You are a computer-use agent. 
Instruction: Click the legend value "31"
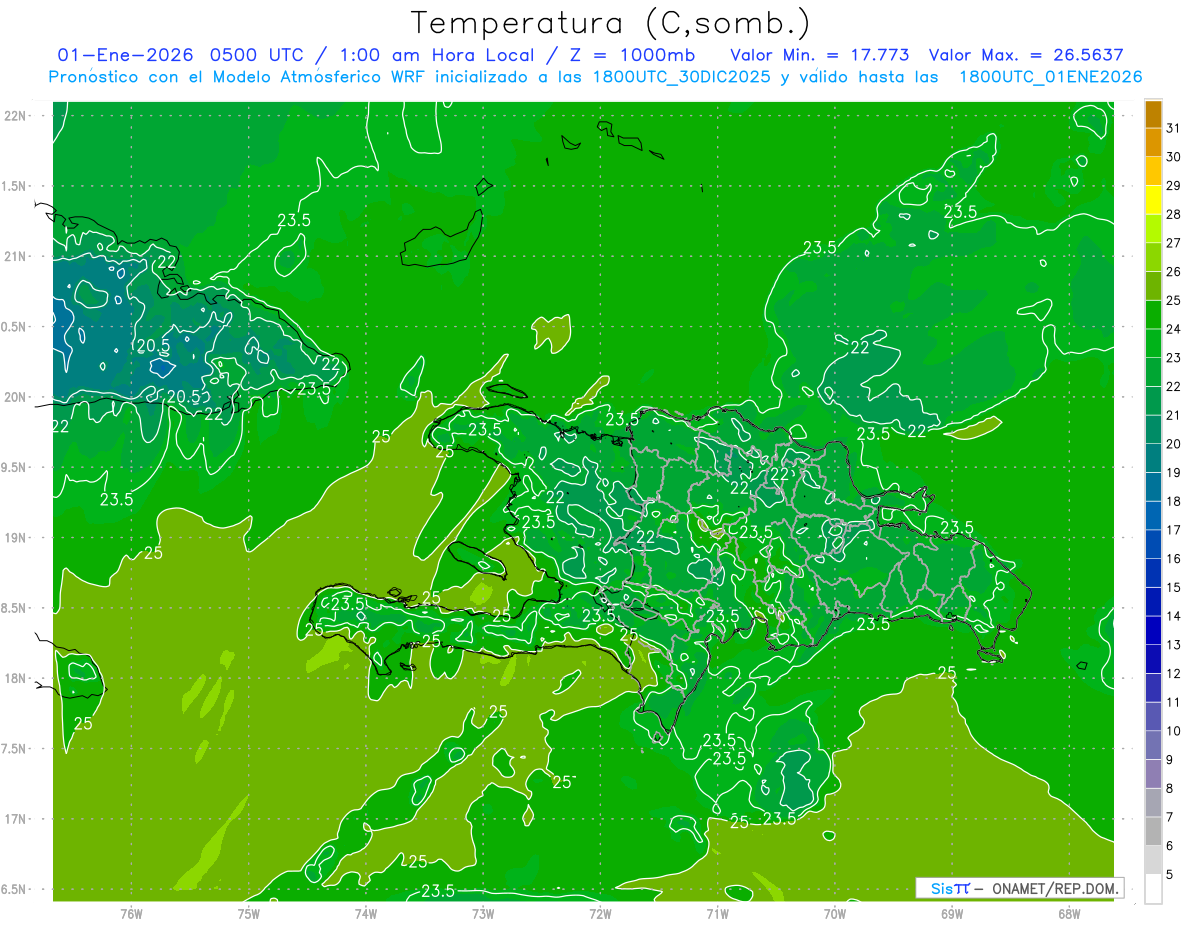1174,128
